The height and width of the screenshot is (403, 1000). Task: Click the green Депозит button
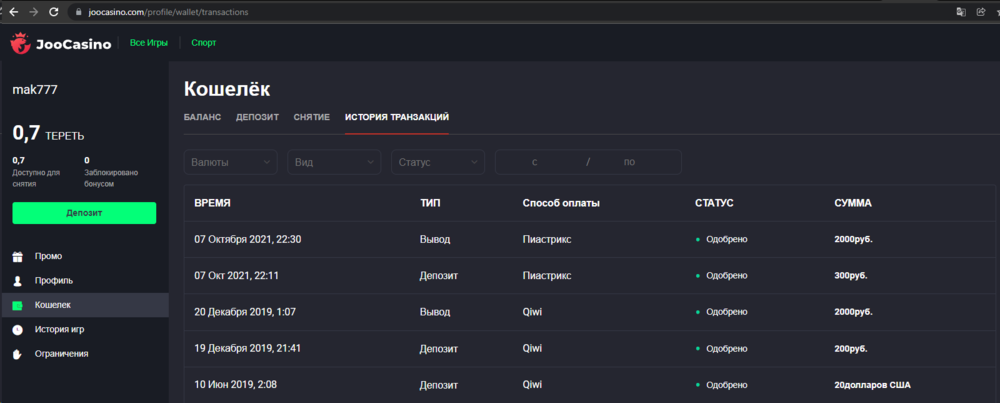(84, 213)
